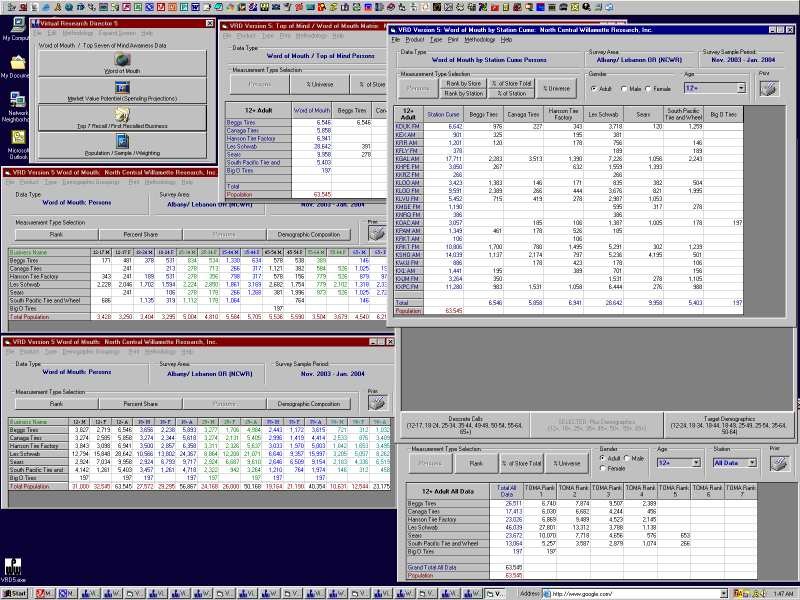This screenshot has width=800, height=600.
Task: Click Beggs Tires row in Matrix window
Action: coord(306,122)
